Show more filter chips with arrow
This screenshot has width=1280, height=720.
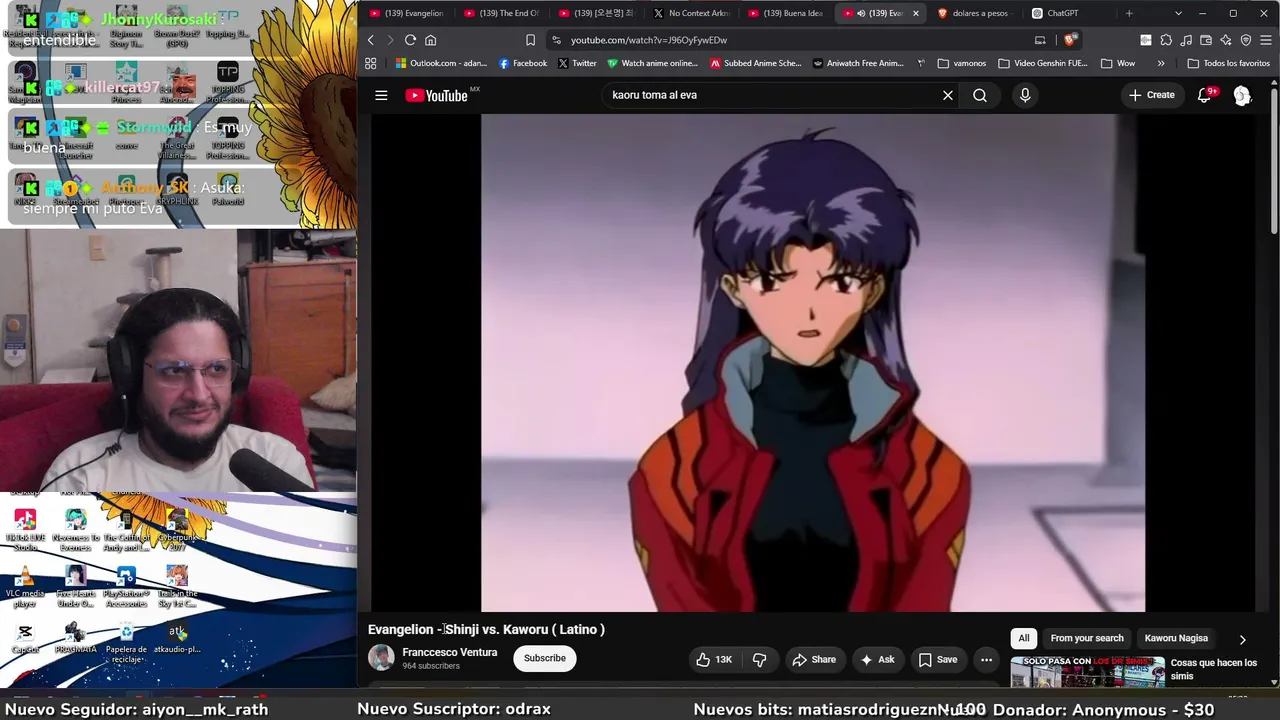(x=1243, y=639)
